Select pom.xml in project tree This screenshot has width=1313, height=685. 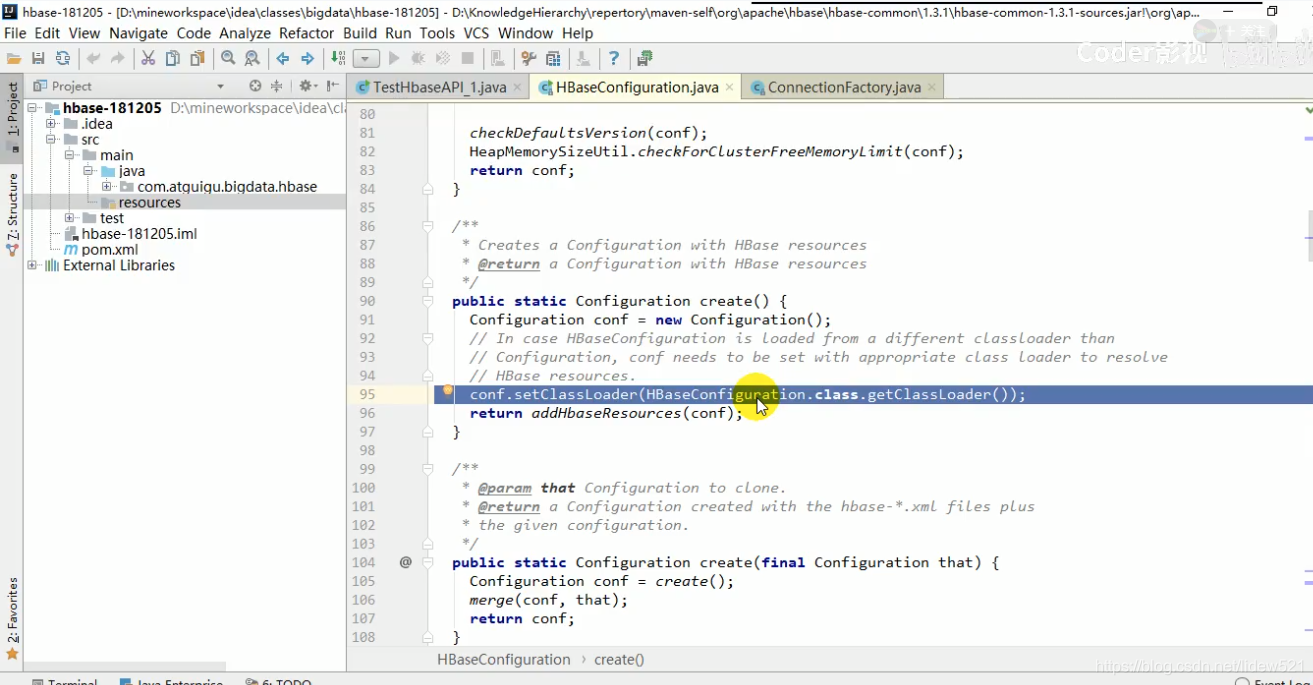coord(110,249)
